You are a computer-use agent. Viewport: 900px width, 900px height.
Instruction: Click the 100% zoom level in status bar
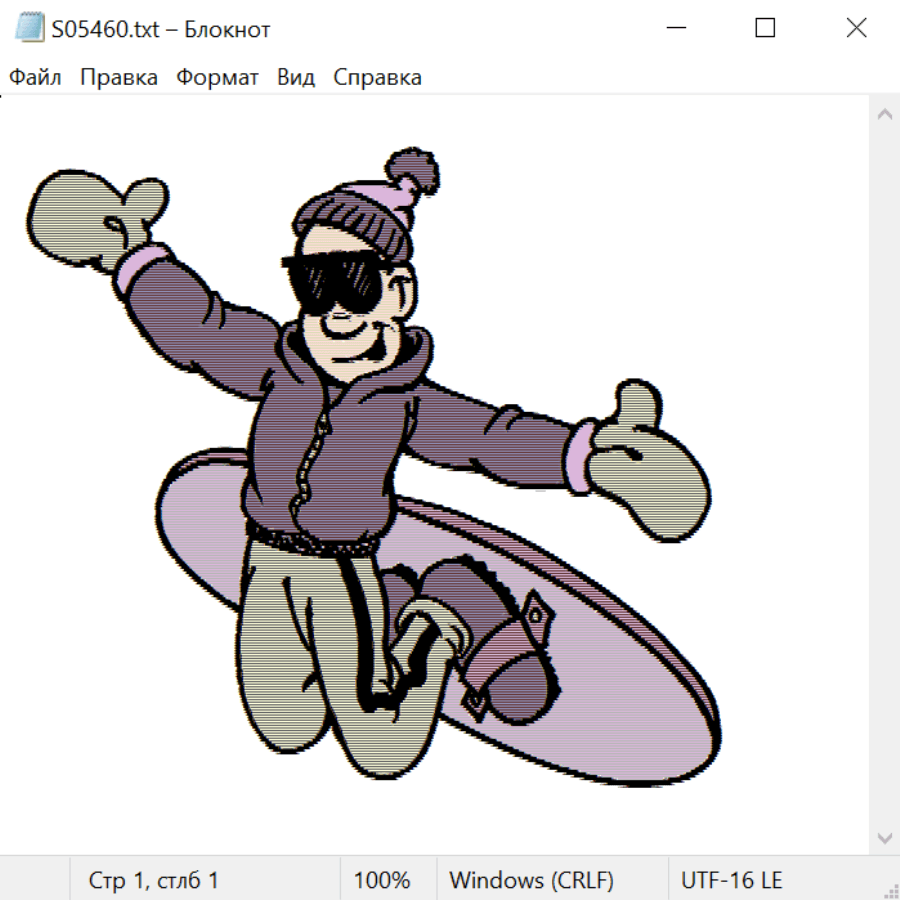point(382,880)
